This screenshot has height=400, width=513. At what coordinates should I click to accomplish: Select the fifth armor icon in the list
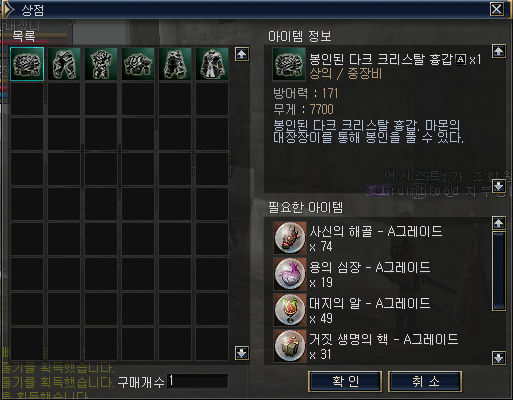point(175,64)
